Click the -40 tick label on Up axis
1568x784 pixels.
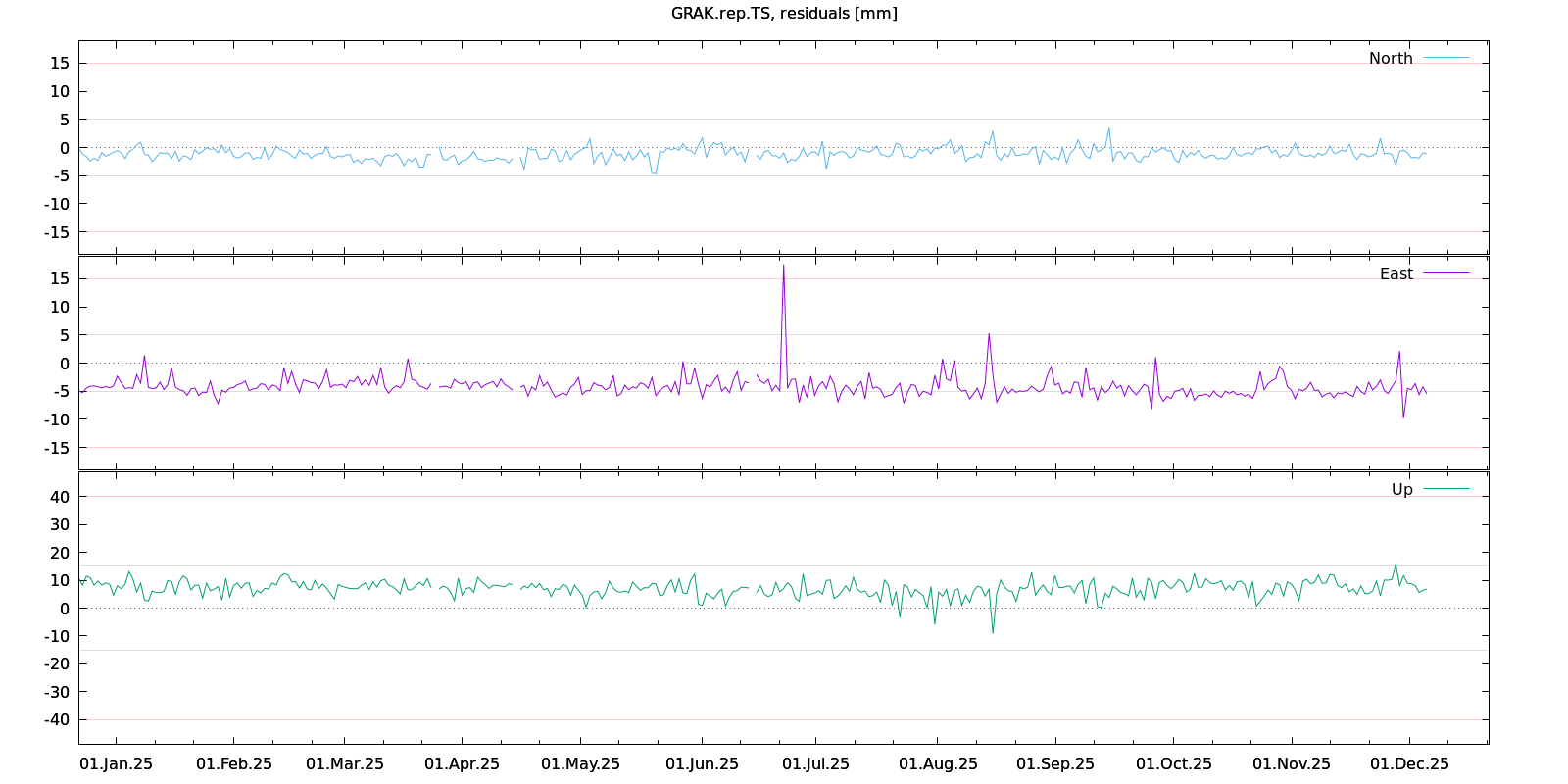[x=57, y=719]
